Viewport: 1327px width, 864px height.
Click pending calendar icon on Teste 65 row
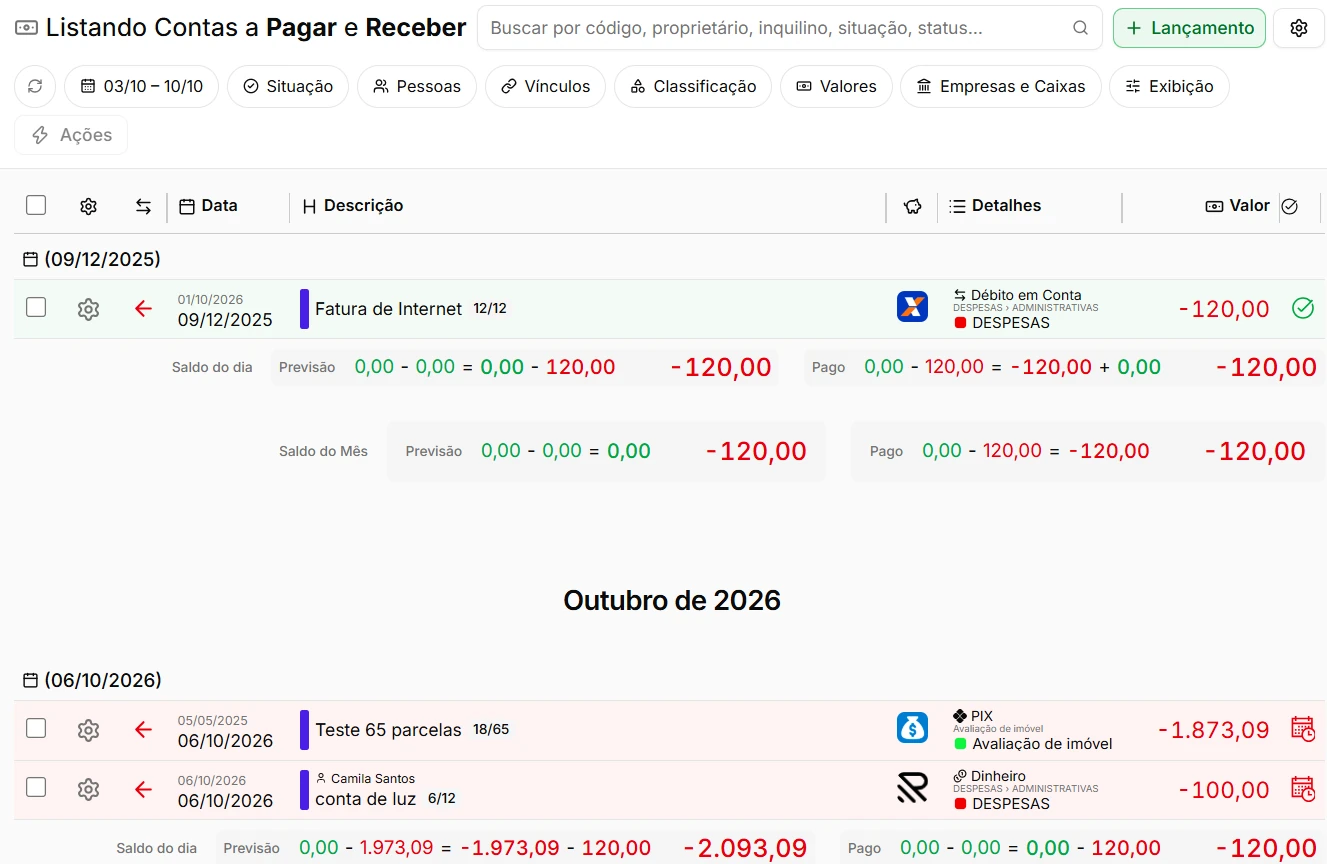coord(1302,729)
